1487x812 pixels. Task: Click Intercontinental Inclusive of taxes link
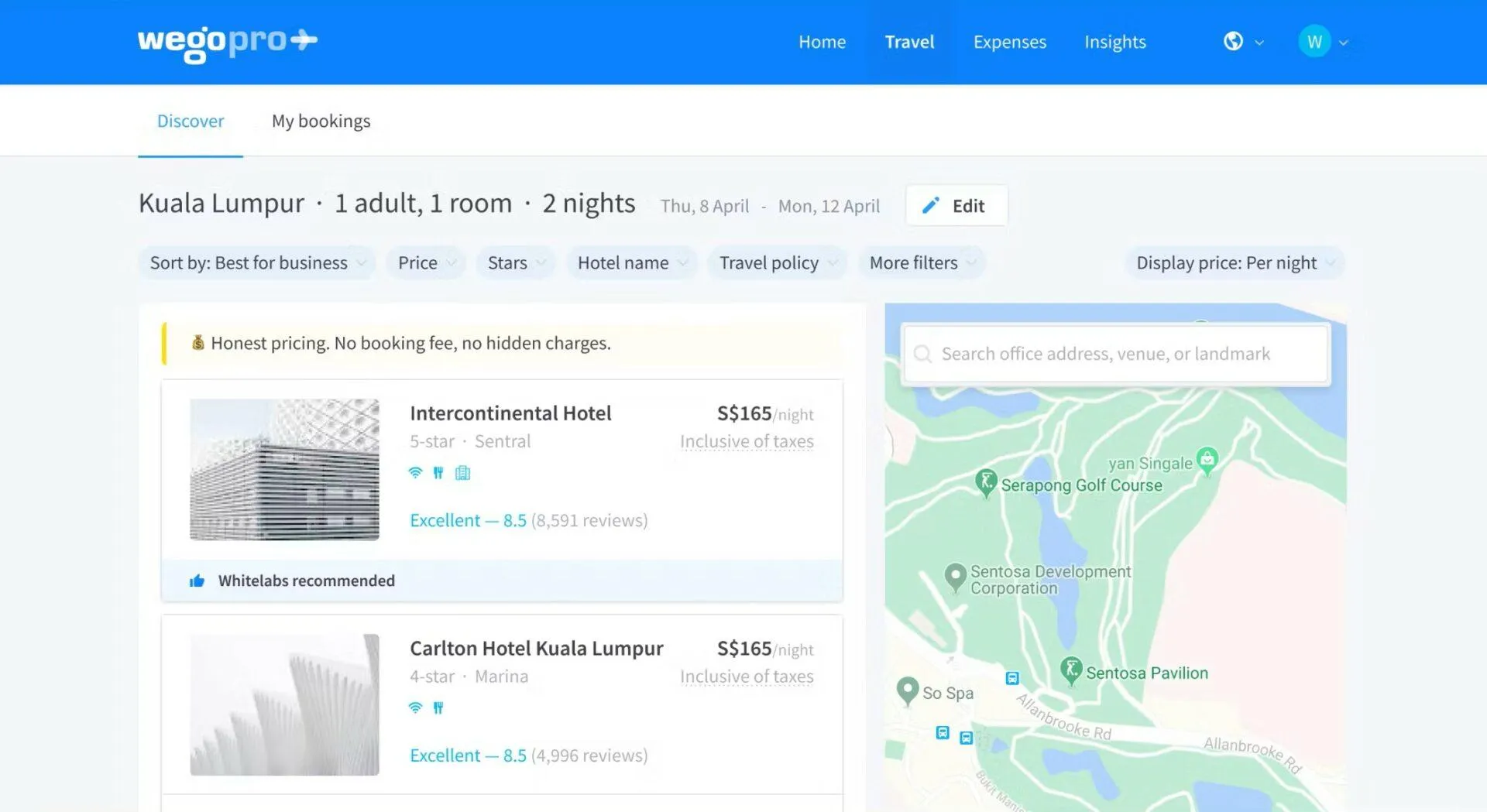click(747, 441)
